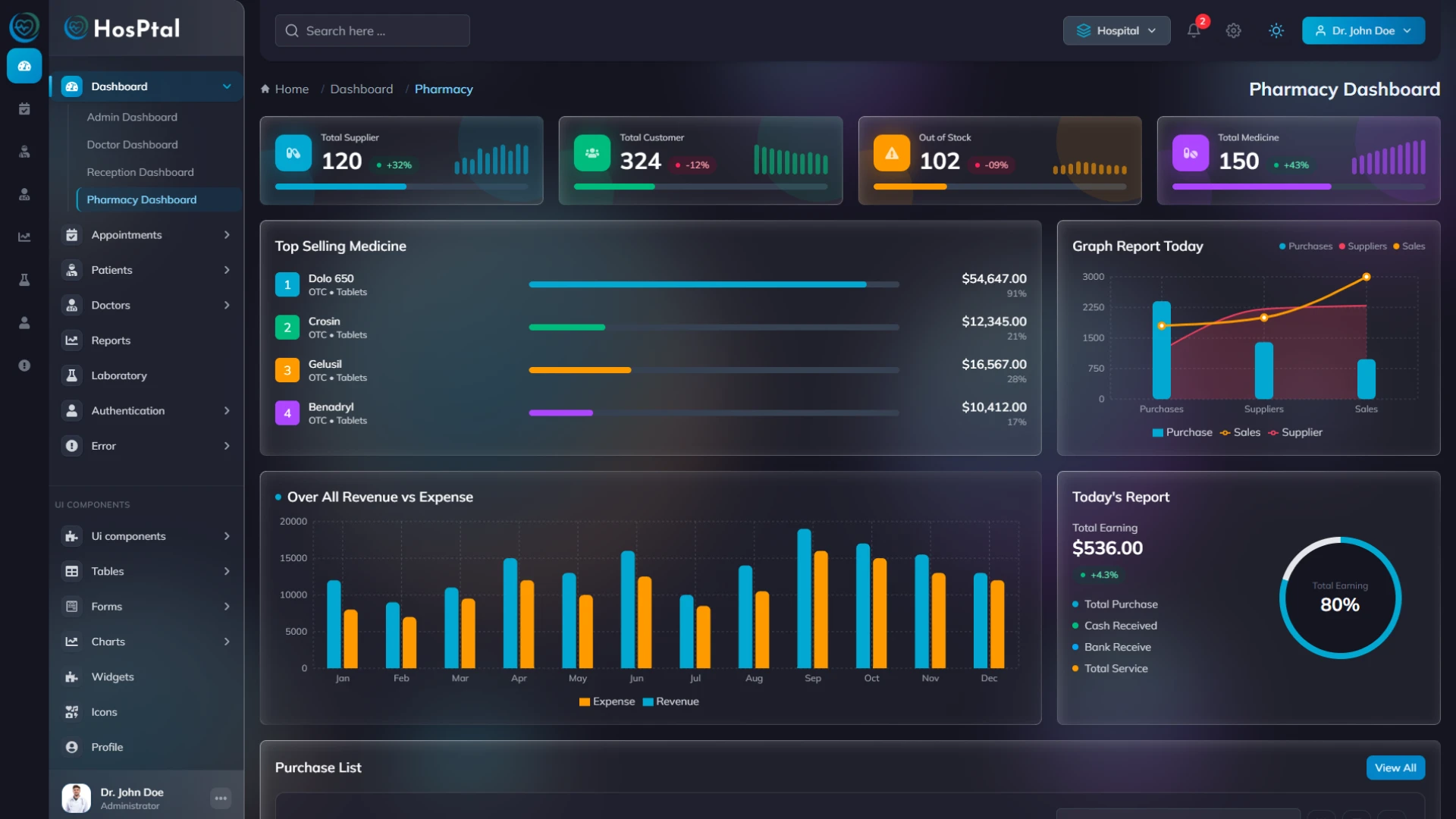Toggle the Expense series in revenue chart legend
1456x819 pixels.
[607, 701]
